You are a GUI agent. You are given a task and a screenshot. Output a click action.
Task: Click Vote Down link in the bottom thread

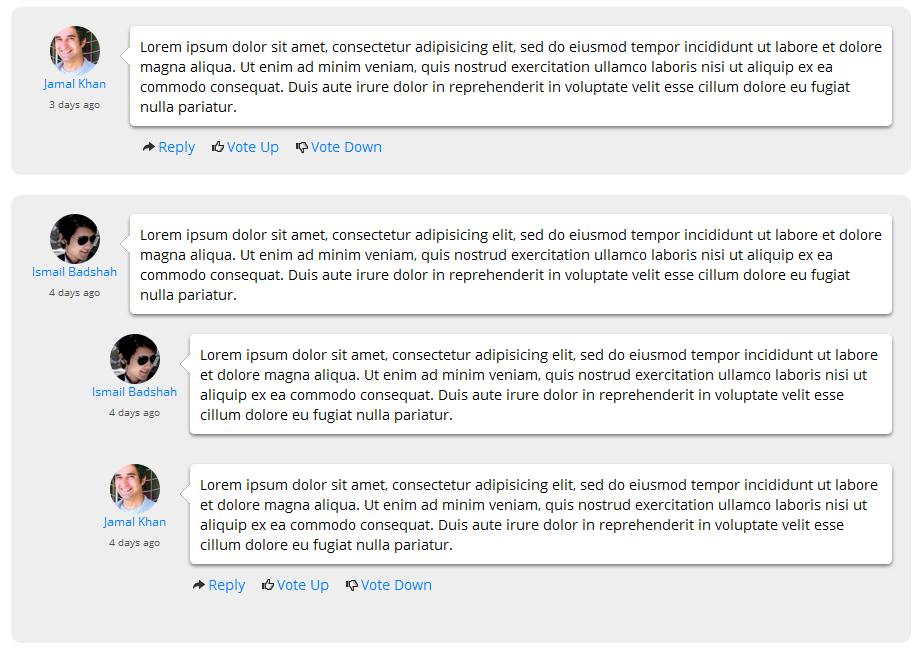(x=396, y=585)
